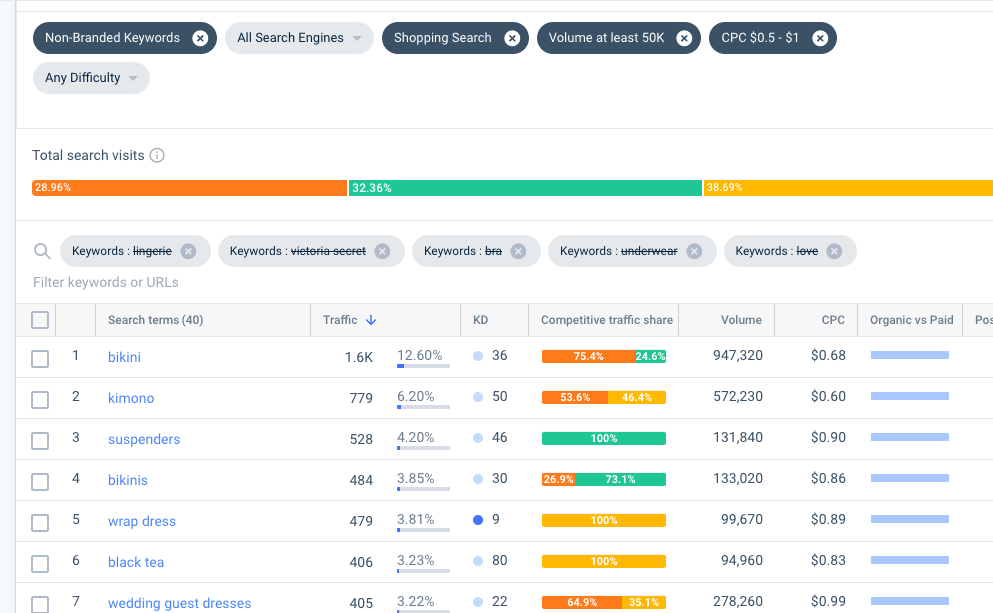Select the wrap dress row checkbox
This screenshot has width=993, height=613.
[40, 523]
